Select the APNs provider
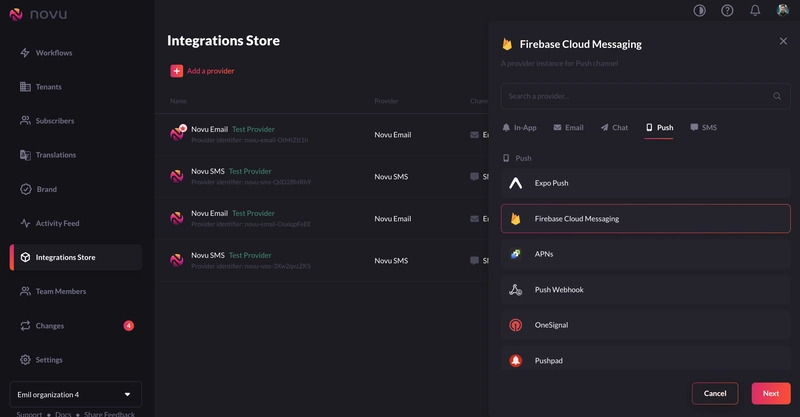Viewport: 800px width, 417px height. [645, 254]
